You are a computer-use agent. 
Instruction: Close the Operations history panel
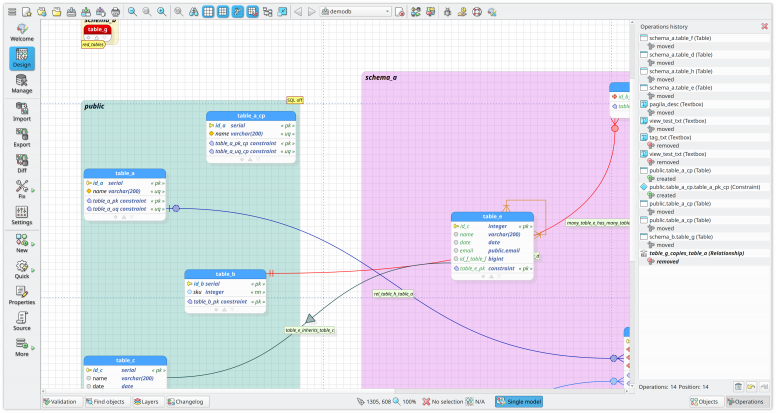point(764,27)
